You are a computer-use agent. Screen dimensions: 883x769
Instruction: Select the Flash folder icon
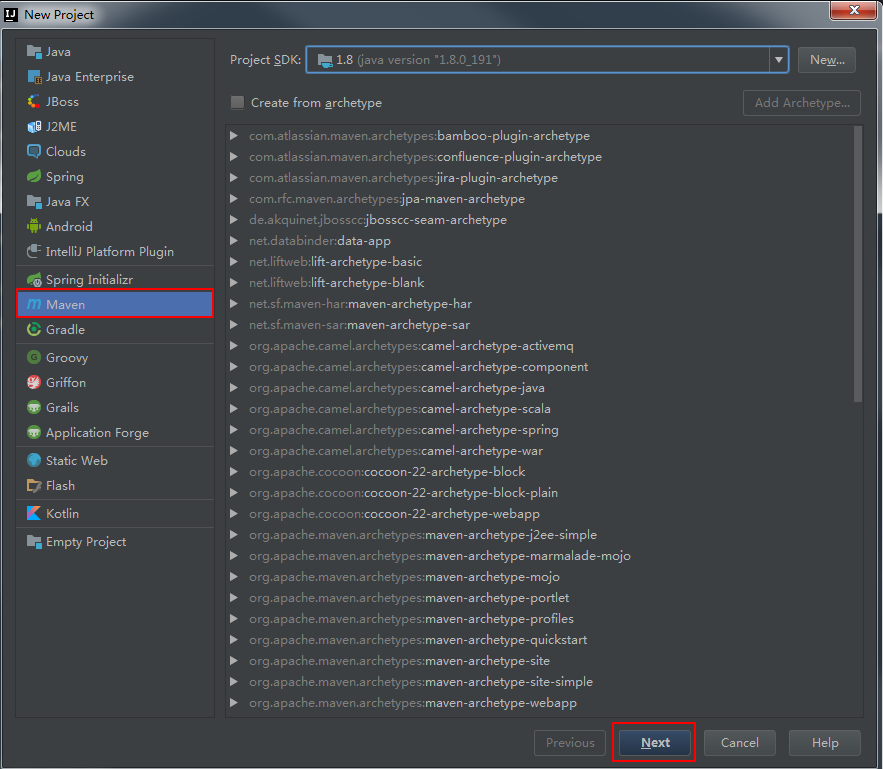point(34,485)
